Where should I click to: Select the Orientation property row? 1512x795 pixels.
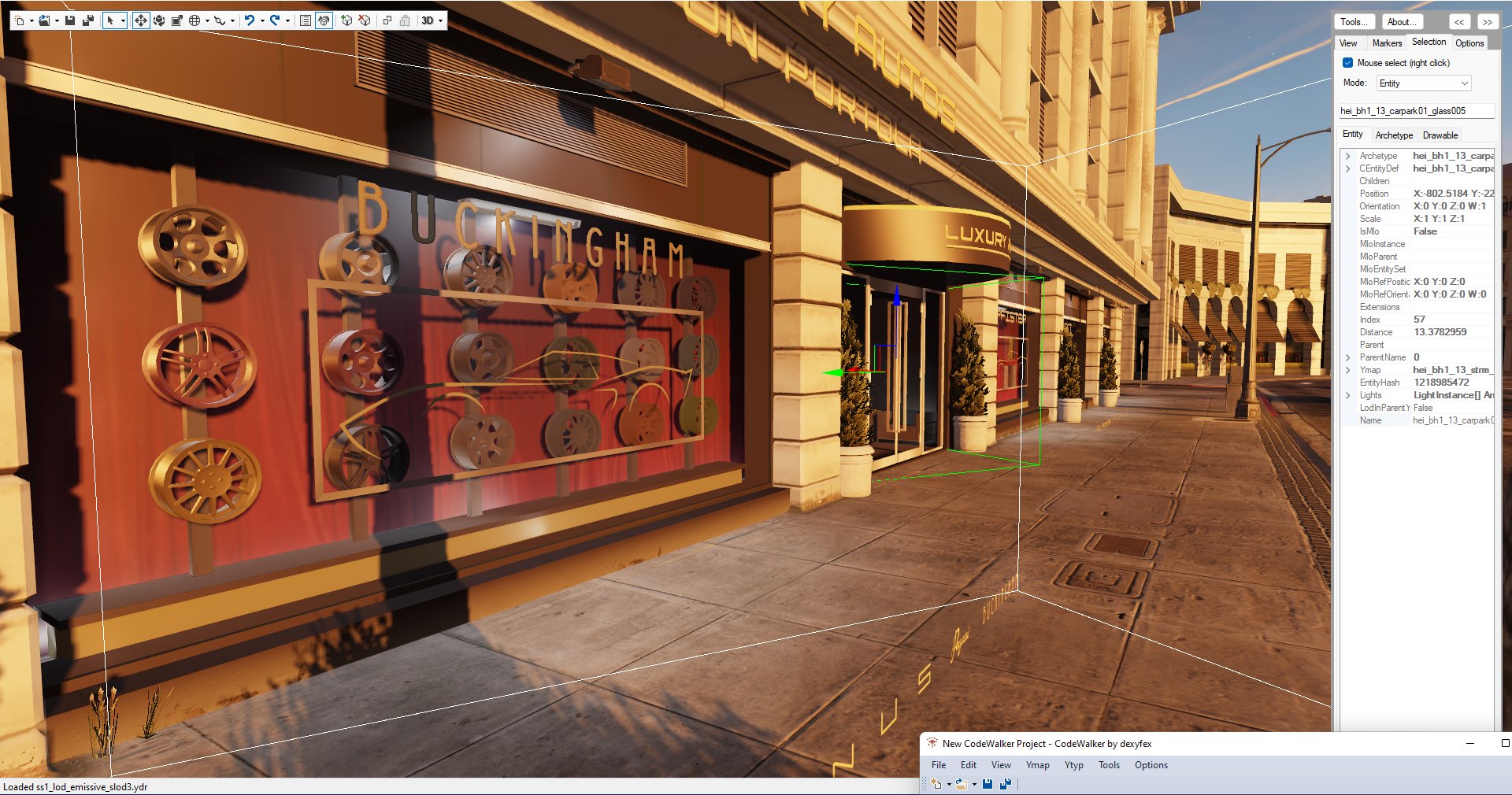(x=1417, y=206)
